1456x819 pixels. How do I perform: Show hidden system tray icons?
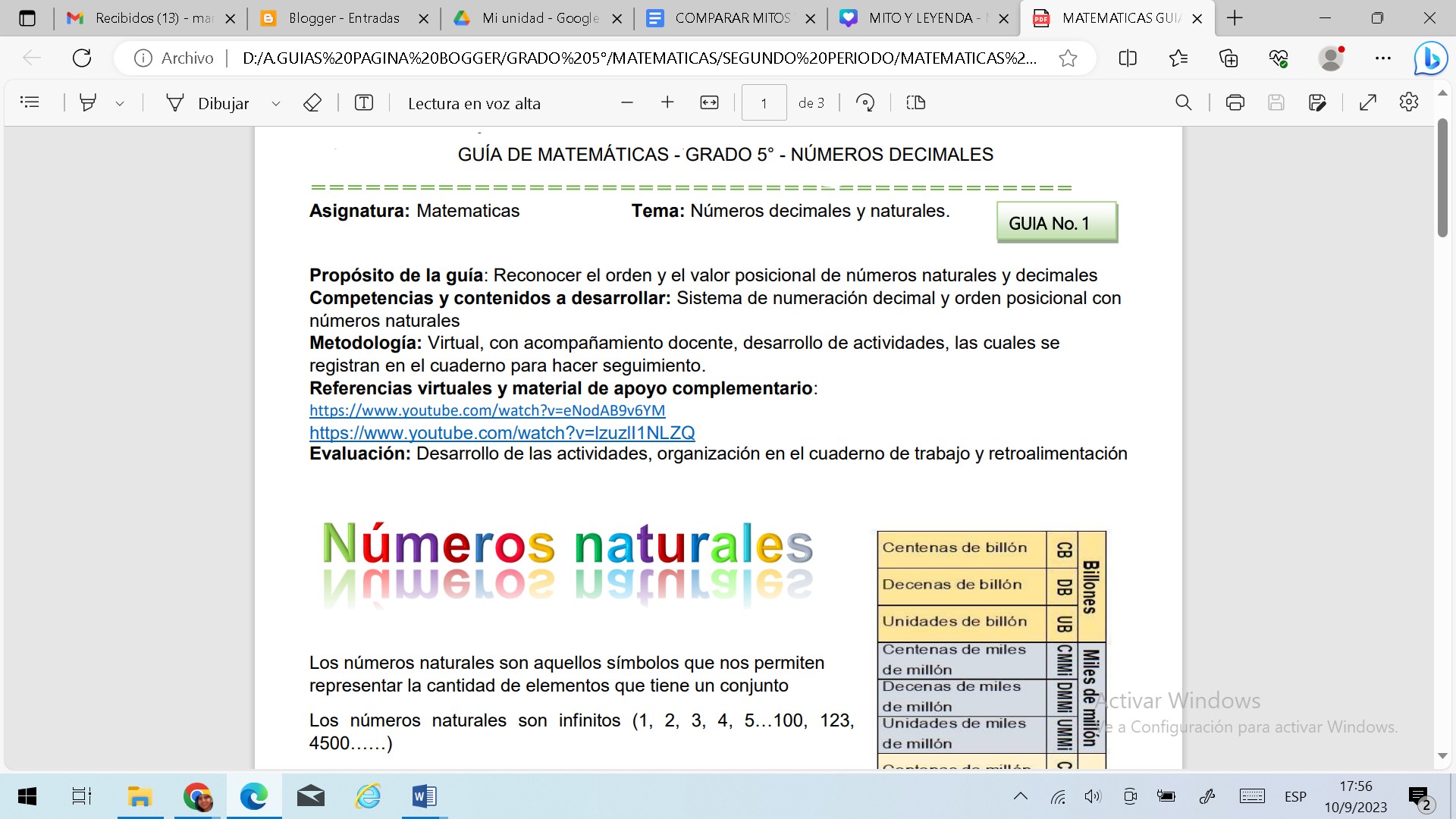point(1021,796)
